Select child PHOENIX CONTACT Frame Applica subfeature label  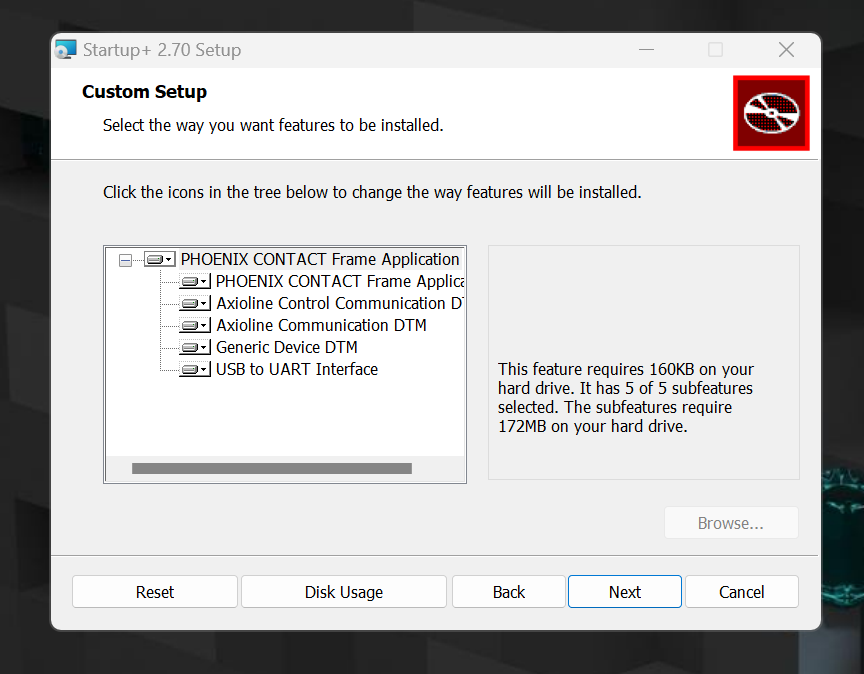340,281
